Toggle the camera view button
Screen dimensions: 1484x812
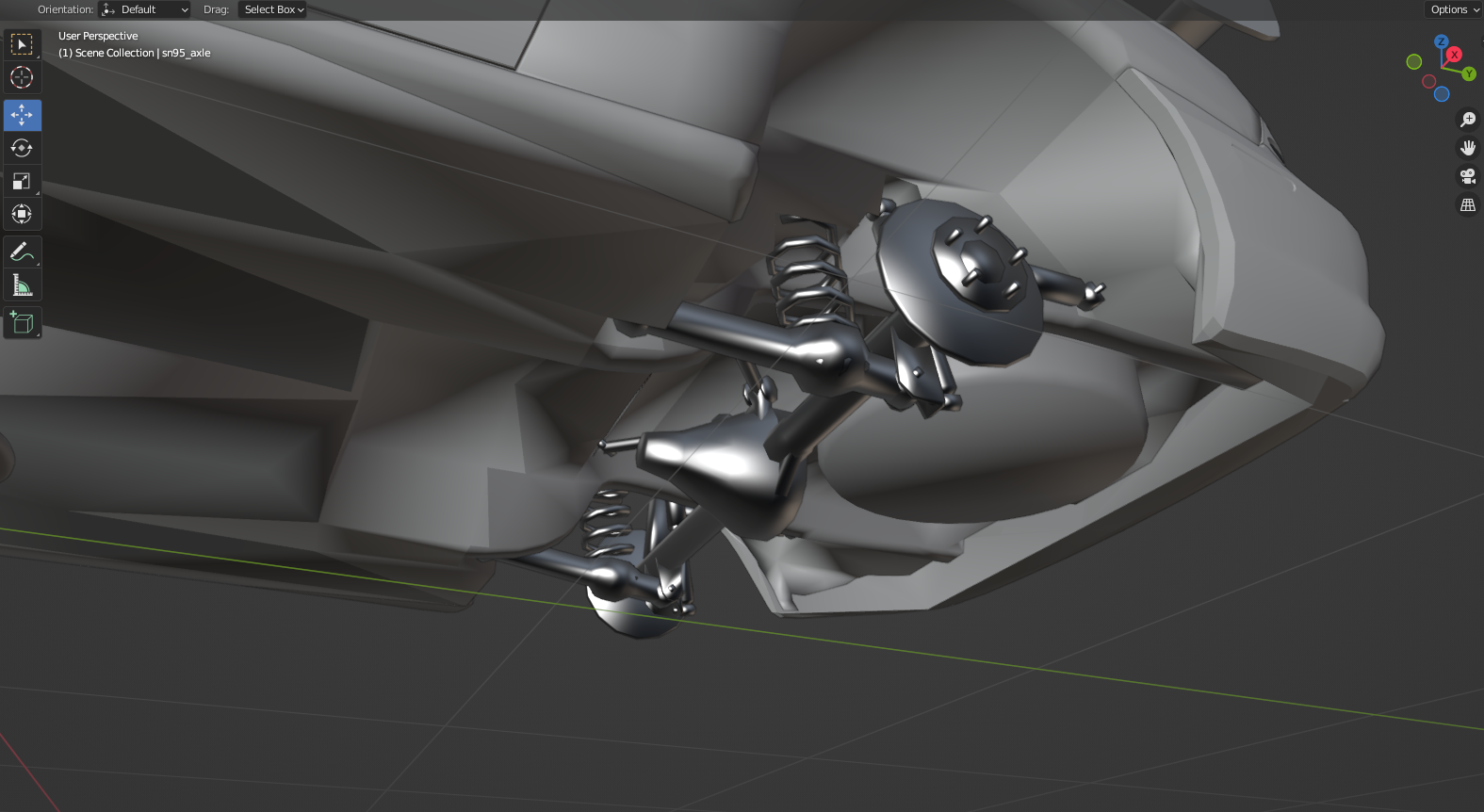(x=1468, y=176)
